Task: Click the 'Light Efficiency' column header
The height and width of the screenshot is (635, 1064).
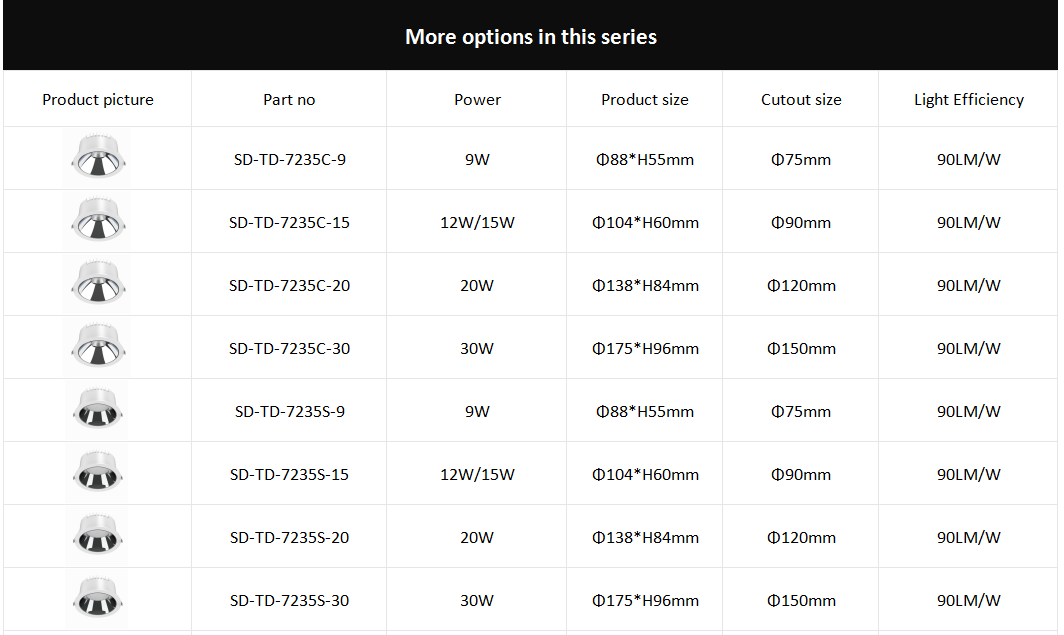Action: [969, 99]
